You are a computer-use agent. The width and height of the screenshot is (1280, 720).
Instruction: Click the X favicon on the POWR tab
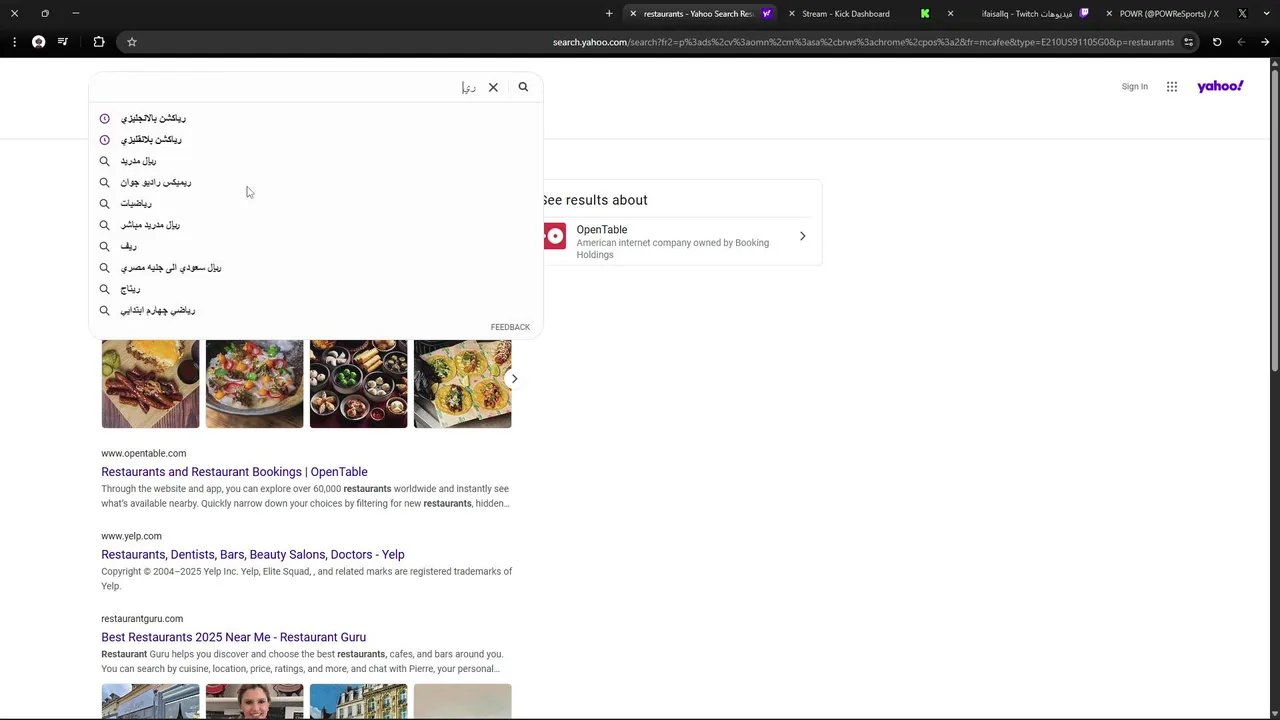pos(1242,14)
